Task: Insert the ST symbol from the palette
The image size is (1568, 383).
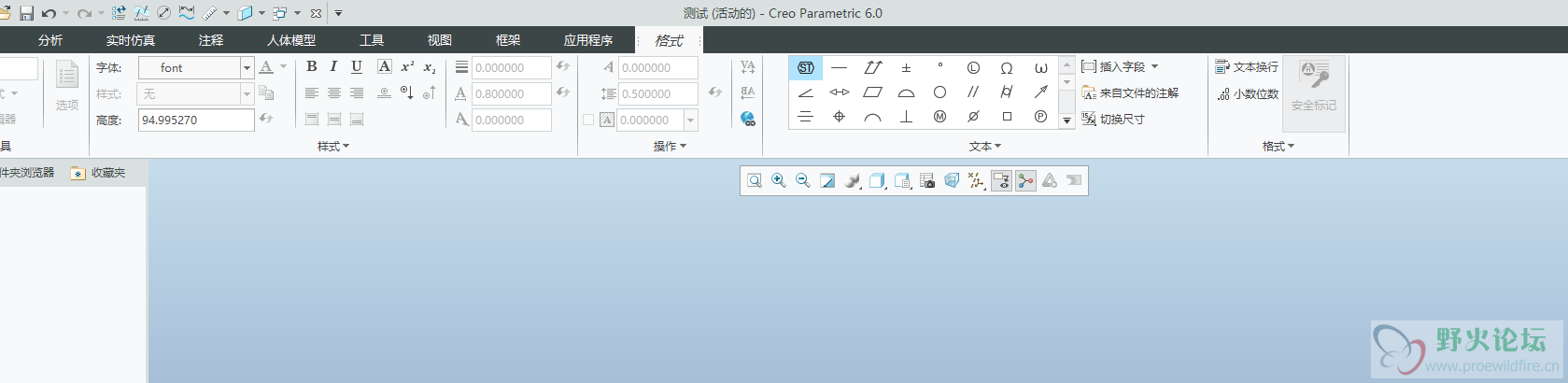Action: [x=806, y=67]
